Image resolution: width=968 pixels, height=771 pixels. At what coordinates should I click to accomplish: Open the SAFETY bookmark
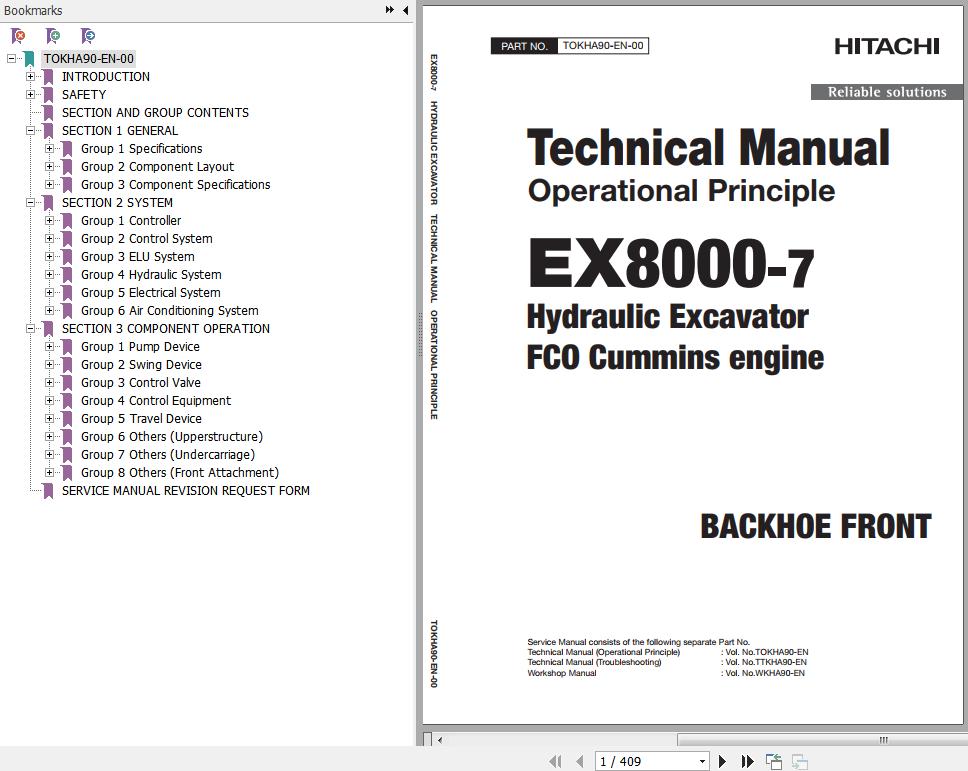pyautogui.click(x=84, y=94)
